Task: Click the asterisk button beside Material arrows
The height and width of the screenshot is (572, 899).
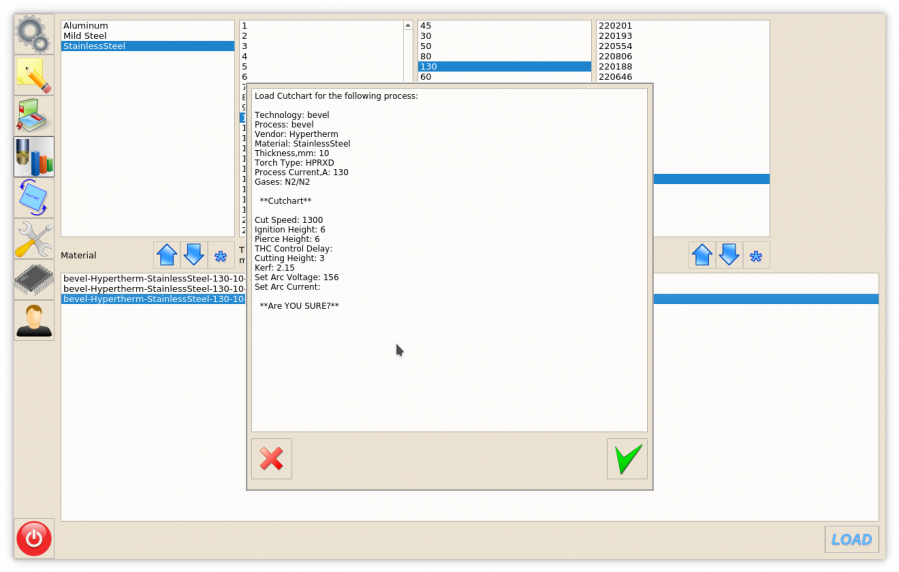Action: [221, 255]
